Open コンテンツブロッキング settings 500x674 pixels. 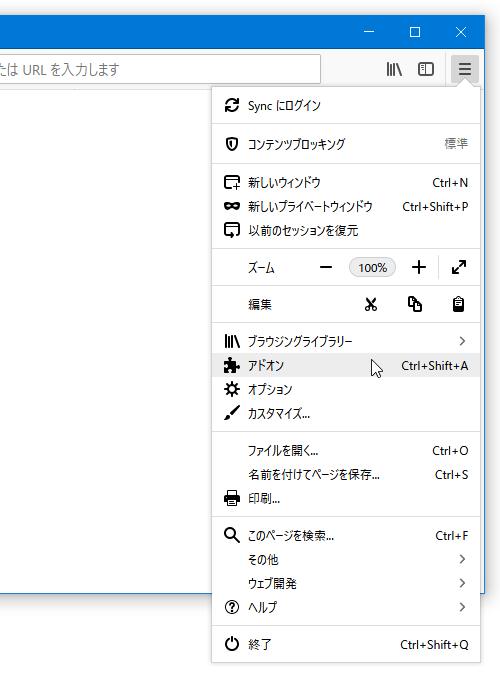click(x=346, y=144)
